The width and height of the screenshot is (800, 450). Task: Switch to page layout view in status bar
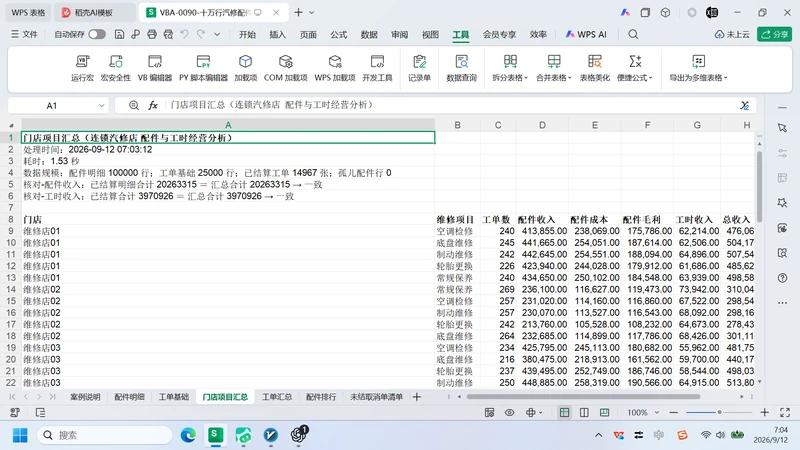pyautogui.click(x=584, y=412)
